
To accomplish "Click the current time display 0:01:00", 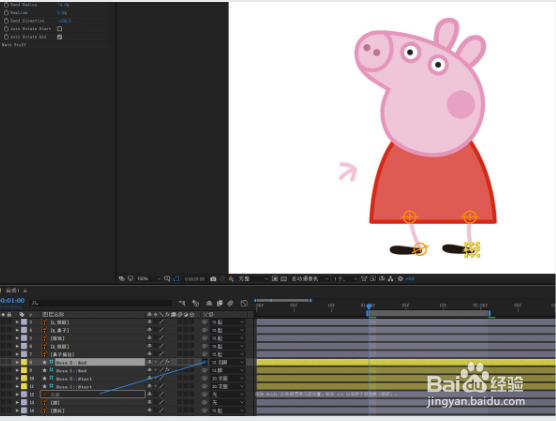I will point(12,300).
